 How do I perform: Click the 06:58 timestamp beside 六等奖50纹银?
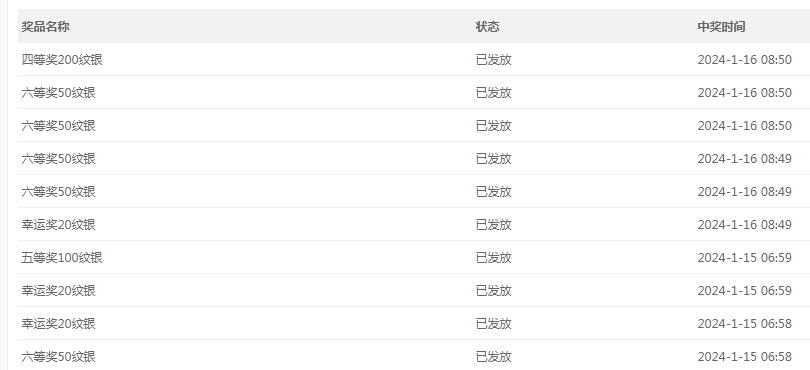[744, 357]
